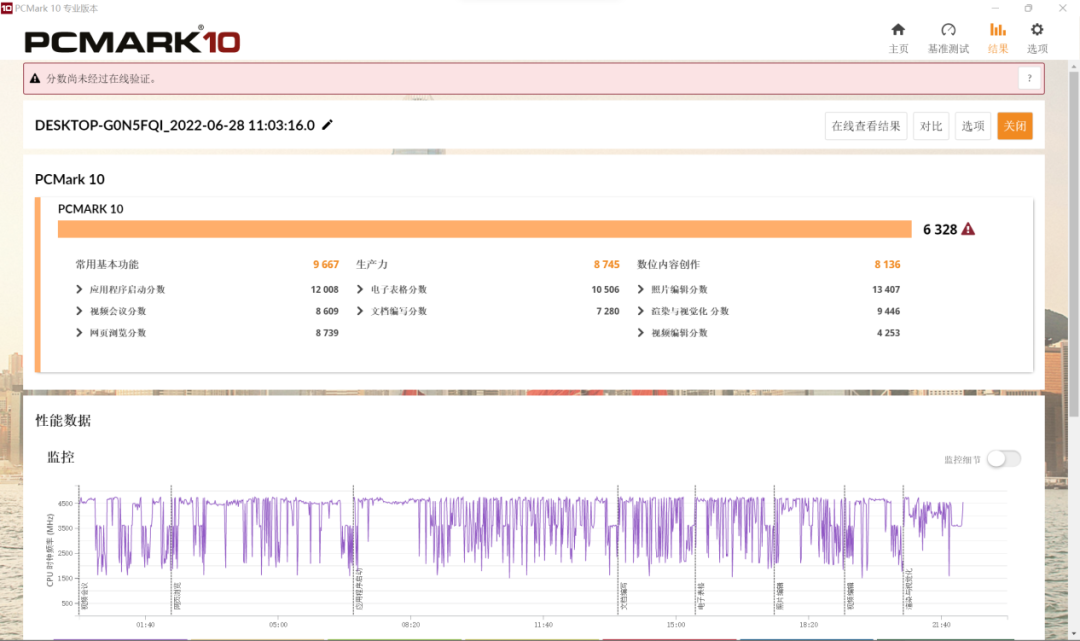Click the 应用程序启动 marker line in chart
This screenshot has width=1080, height=641.
(353, 549)
